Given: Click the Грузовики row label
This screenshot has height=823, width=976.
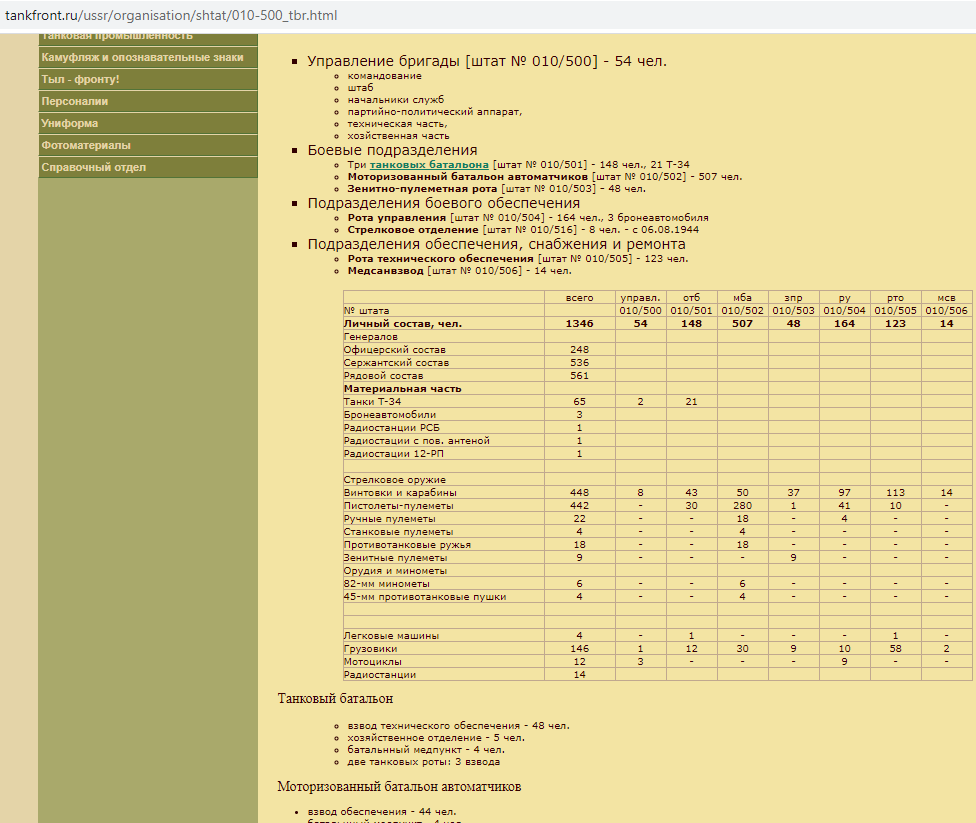Looking at the screenshot, I should tap(369, 649).
